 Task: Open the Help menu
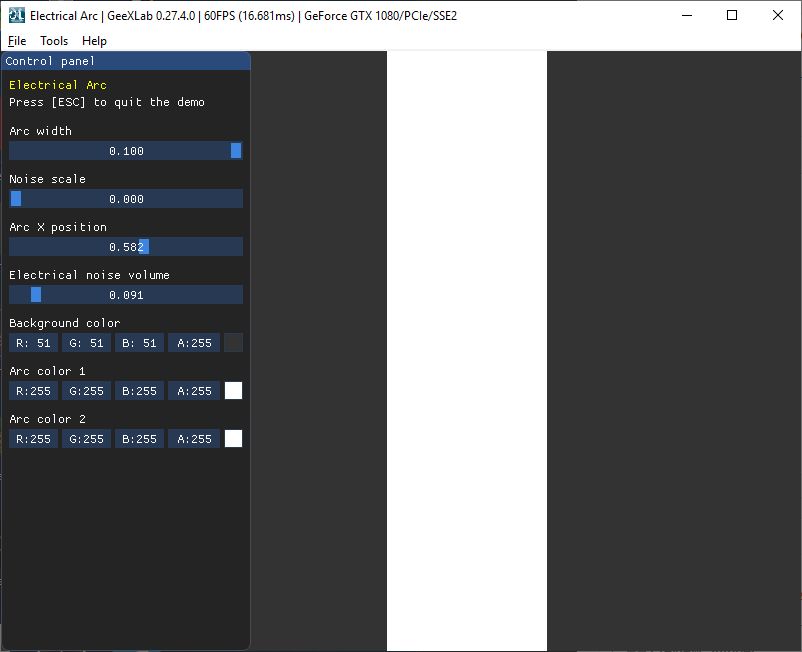click(94, 41)
